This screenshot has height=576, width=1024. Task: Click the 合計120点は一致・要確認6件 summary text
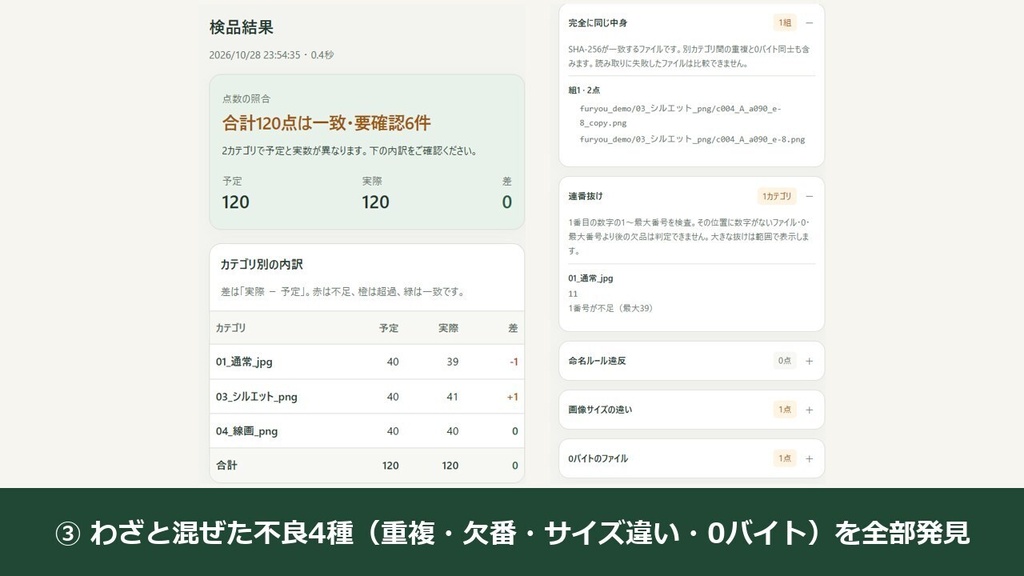(x=326, y=123)
